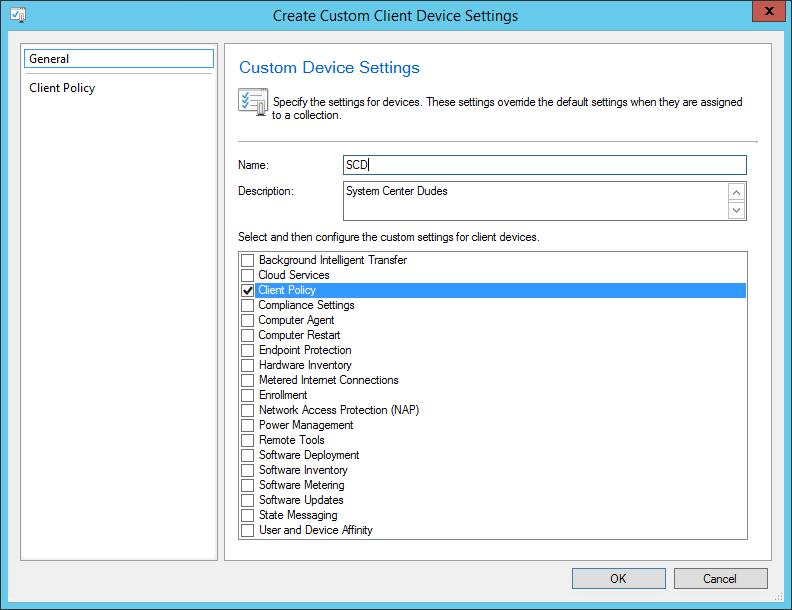Check Metered Internet Connections checkbox
The width and height of the screenshot is (792, 610).
(248, 380)
